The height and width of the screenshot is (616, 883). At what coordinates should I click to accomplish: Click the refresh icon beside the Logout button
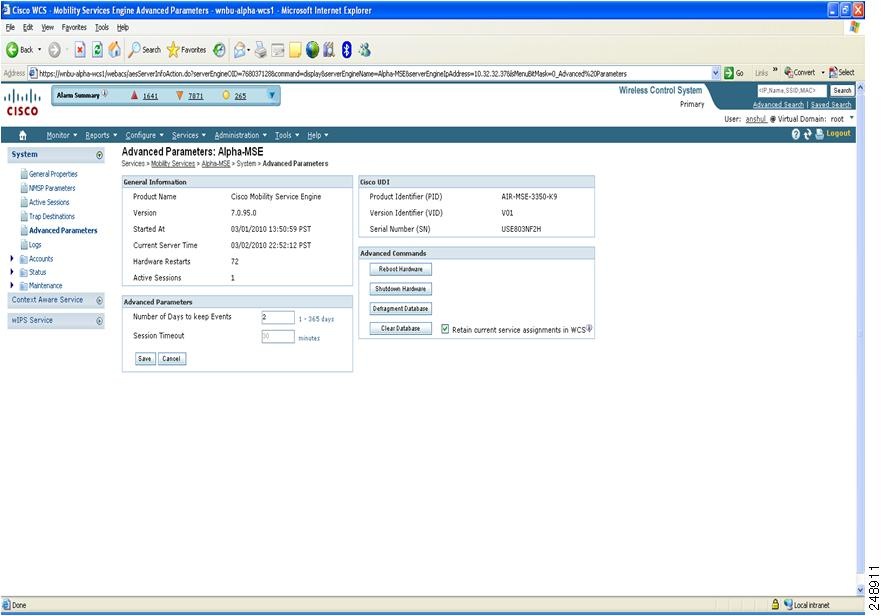click(x=808, y=133)
